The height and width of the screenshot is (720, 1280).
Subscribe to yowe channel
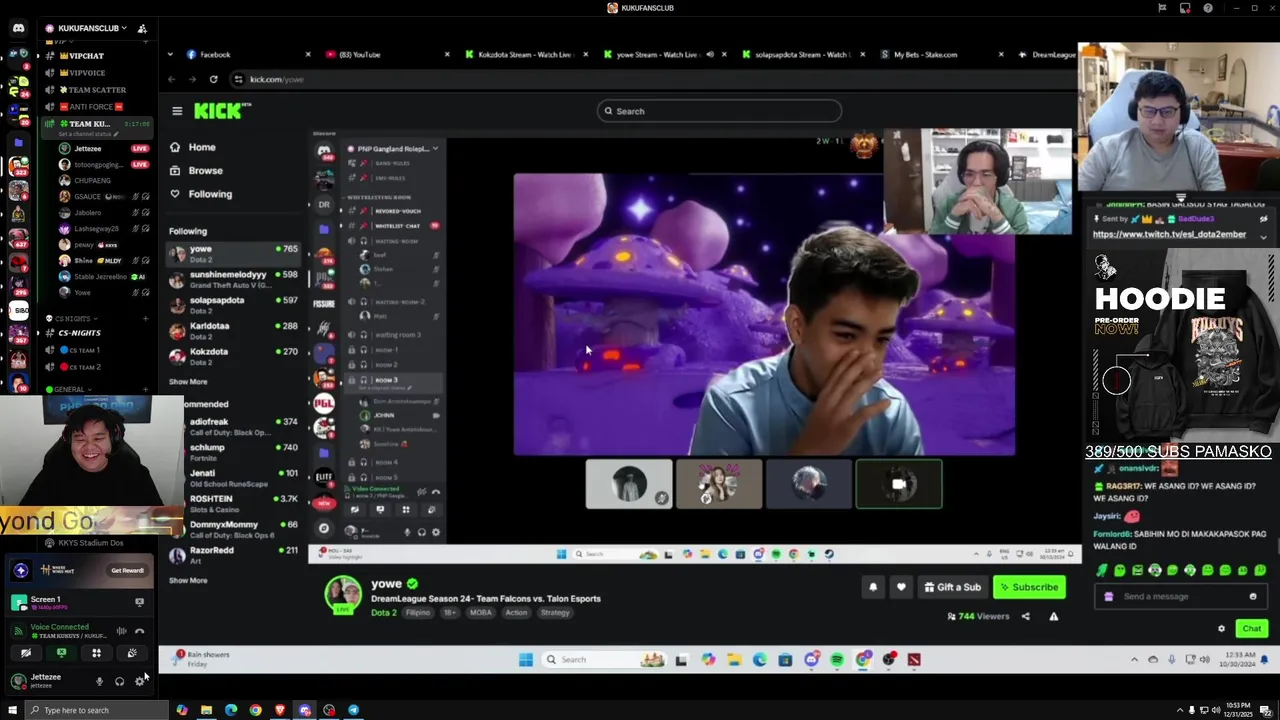coord(1029,587)
